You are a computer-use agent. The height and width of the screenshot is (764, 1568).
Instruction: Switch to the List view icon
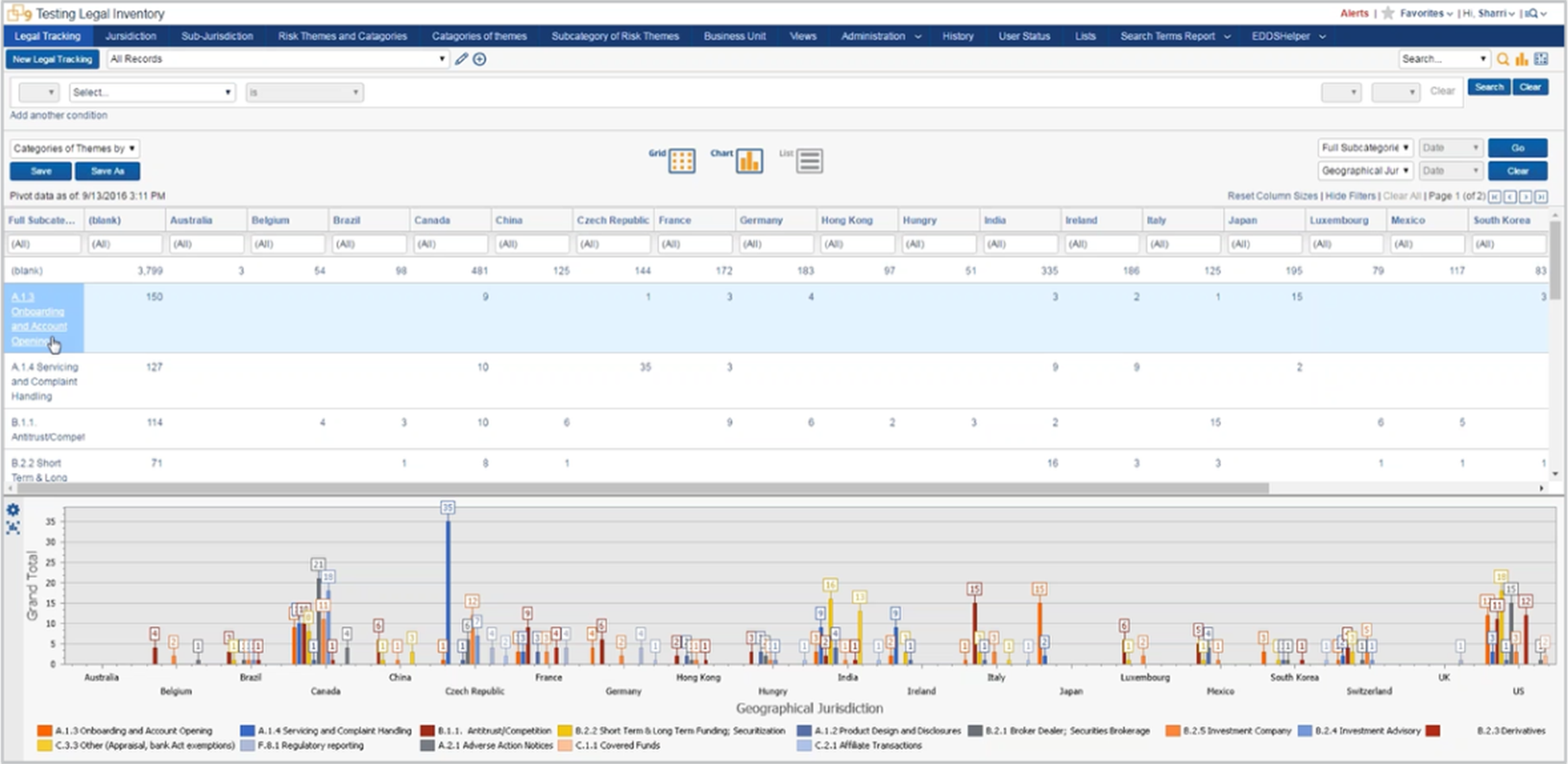pos(810,160)
